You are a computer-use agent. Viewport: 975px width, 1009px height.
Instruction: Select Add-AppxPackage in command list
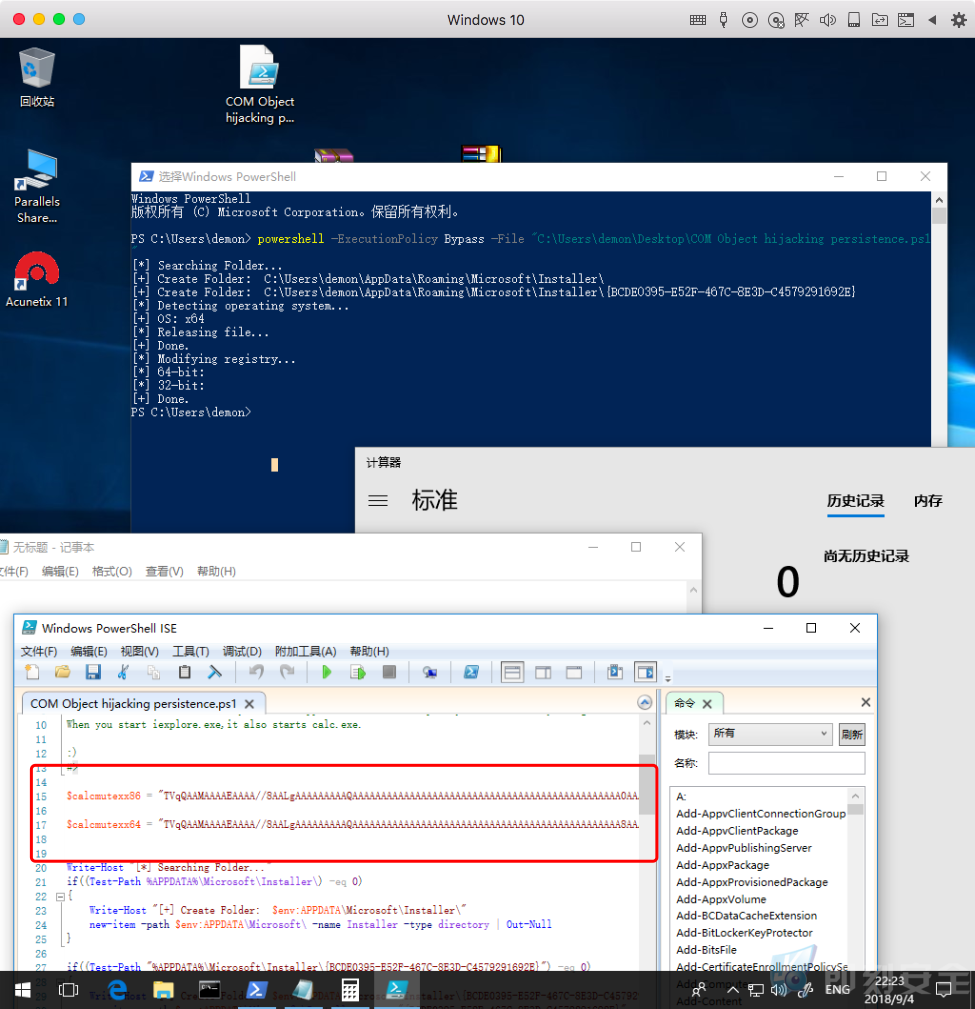(722, 865)
